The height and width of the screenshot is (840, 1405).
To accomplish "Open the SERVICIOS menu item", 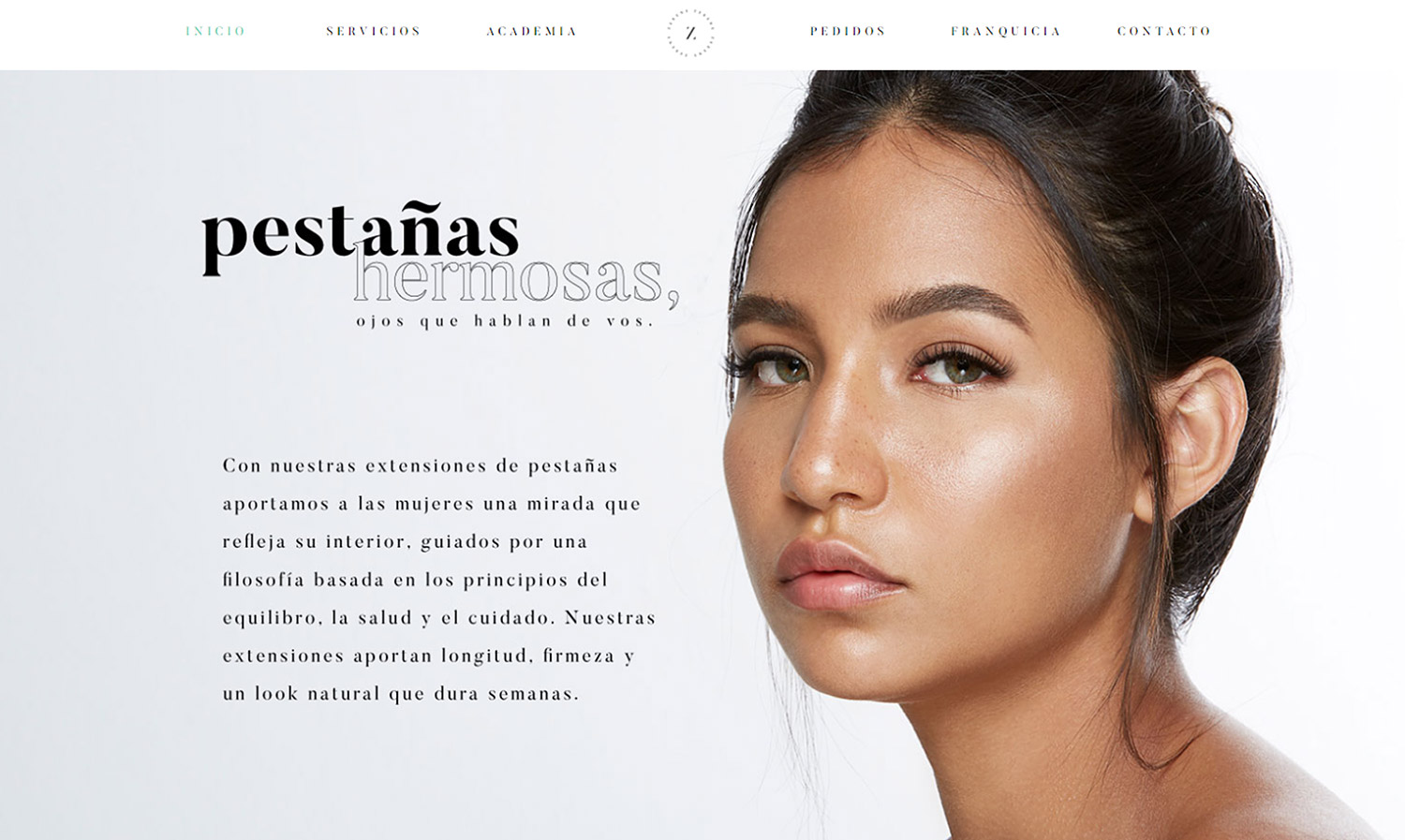I will pyautogui.click(x=374, y=31).
